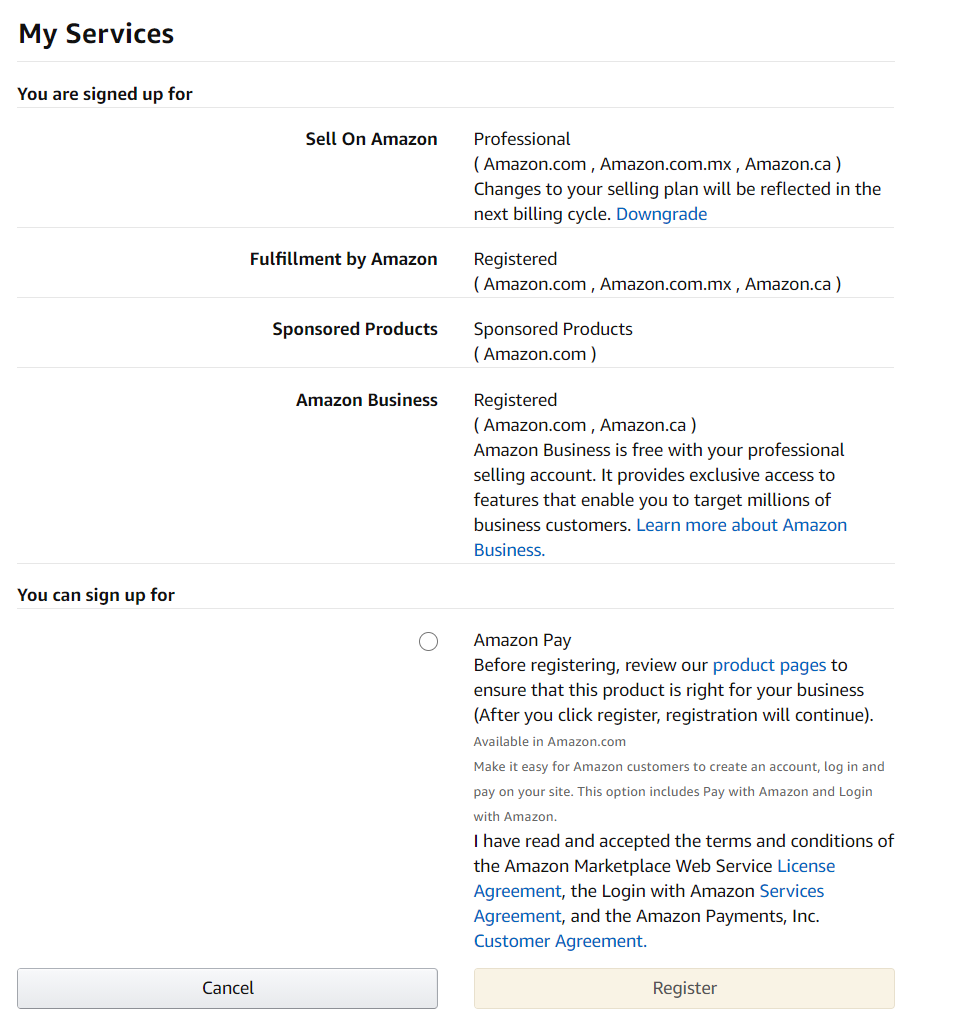Click the Professional selling plan text

pyautogui.click(x=522, y=139)
